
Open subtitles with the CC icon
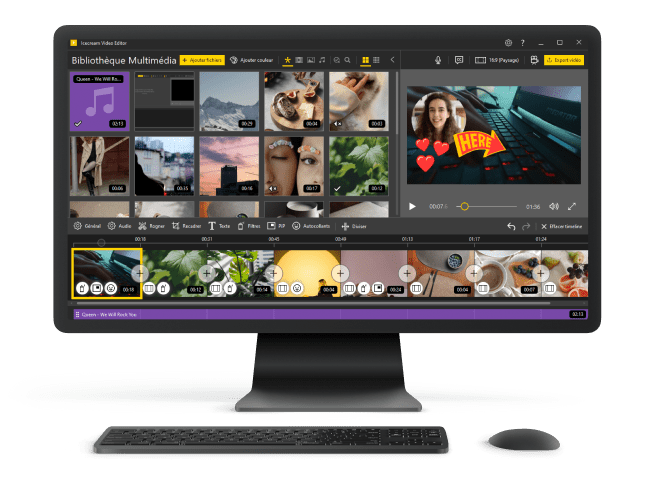pos(459,60)
